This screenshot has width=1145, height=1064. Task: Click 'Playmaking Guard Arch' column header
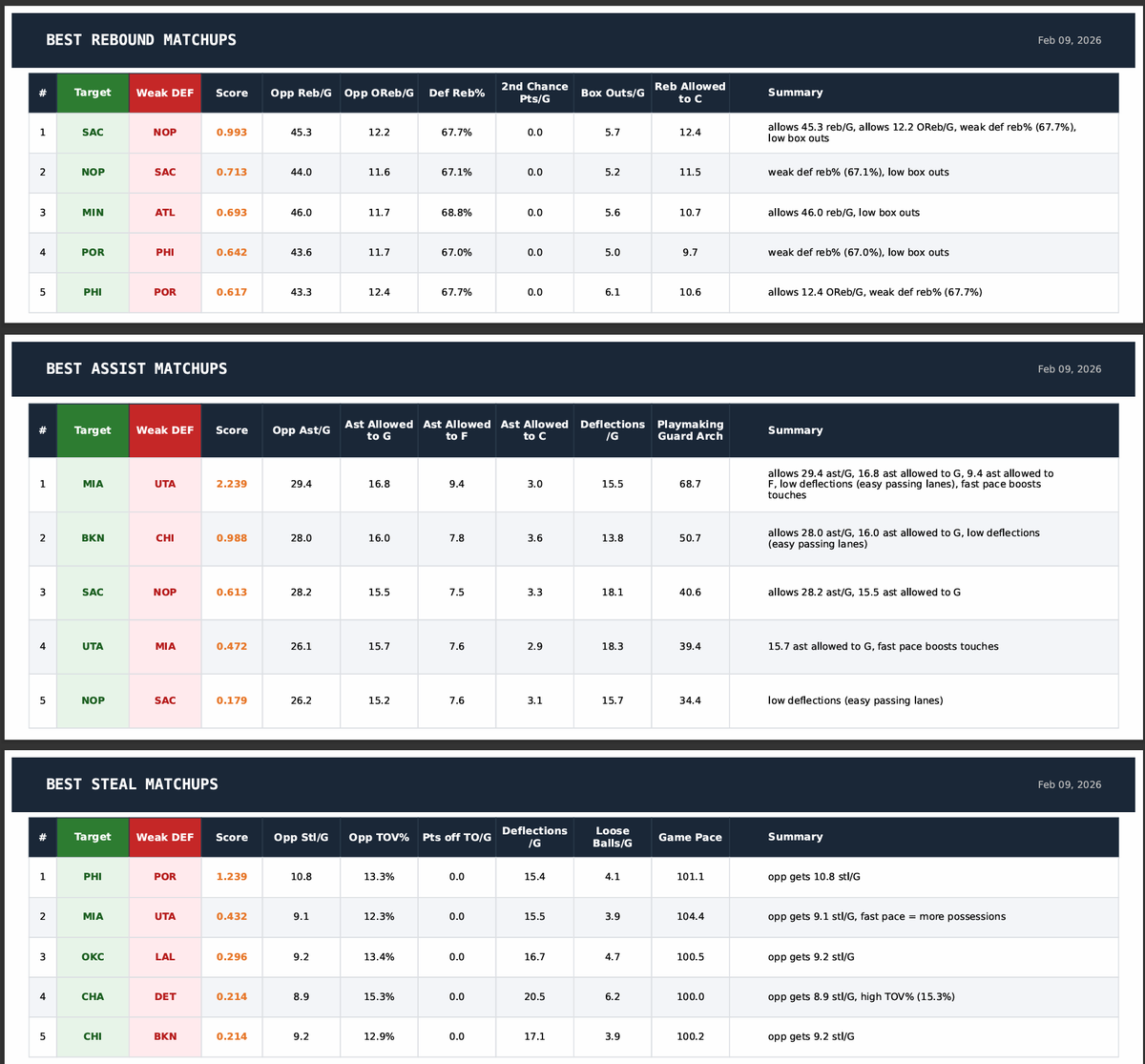(x=690, y=430)
